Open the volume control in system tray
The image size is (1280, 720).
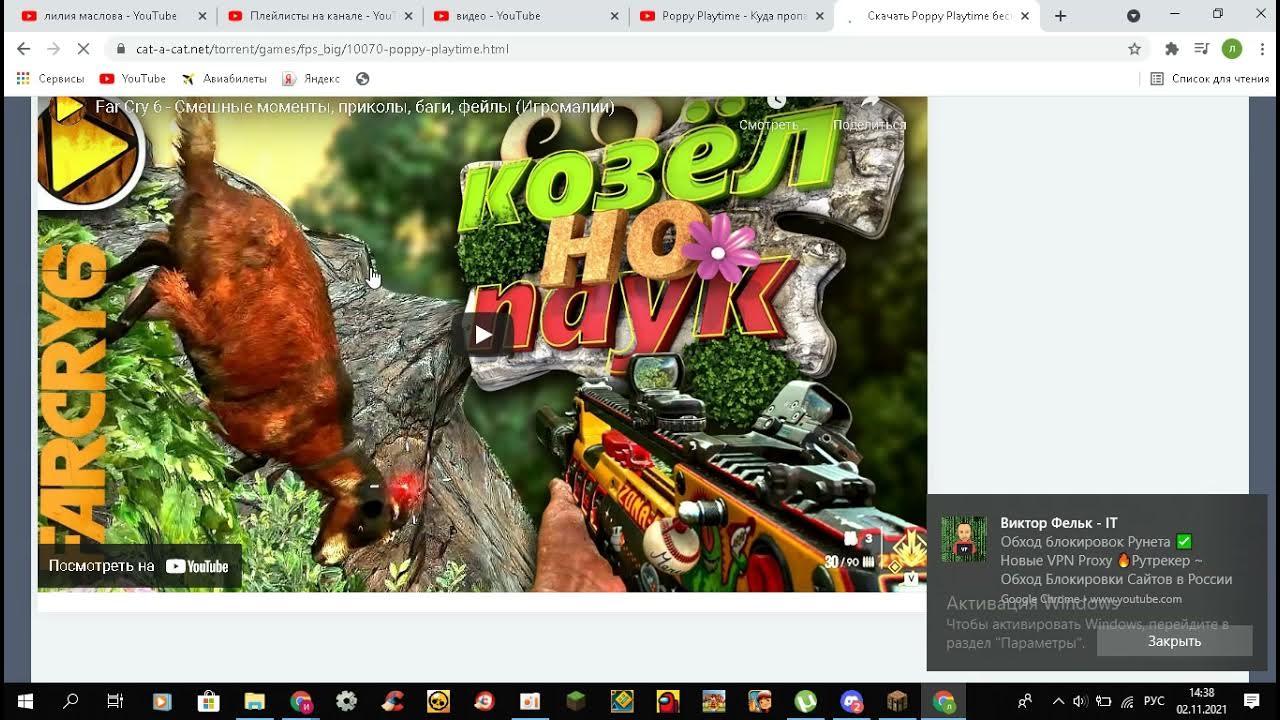1080,701
